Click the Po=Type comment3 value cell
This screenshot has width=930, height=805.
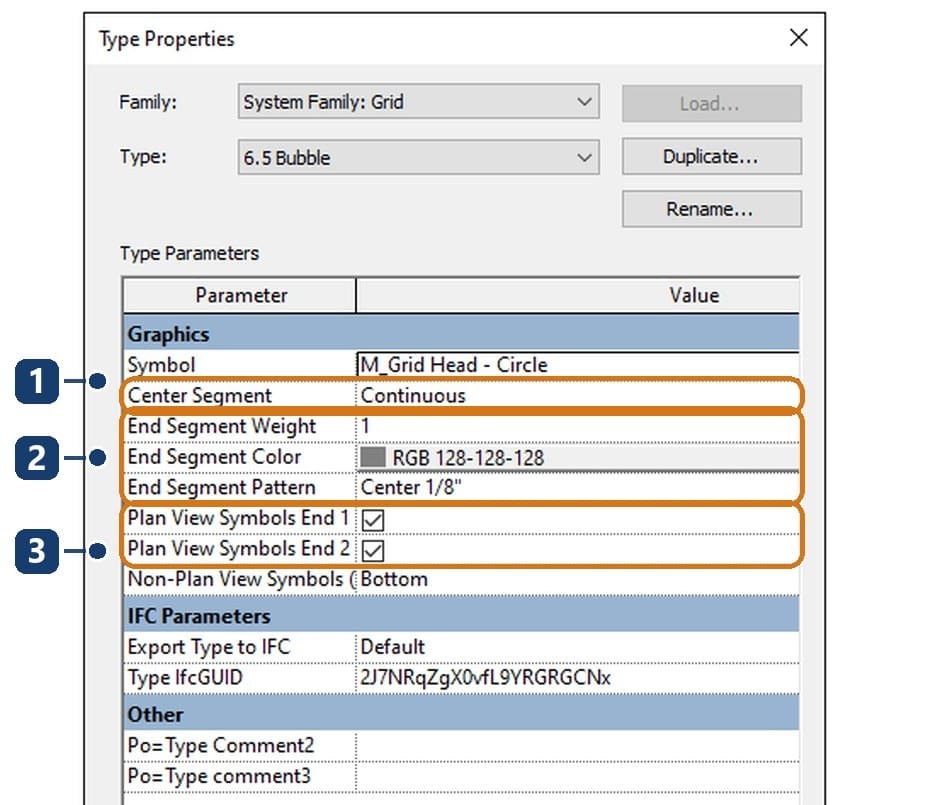click(x=578, y=777)
